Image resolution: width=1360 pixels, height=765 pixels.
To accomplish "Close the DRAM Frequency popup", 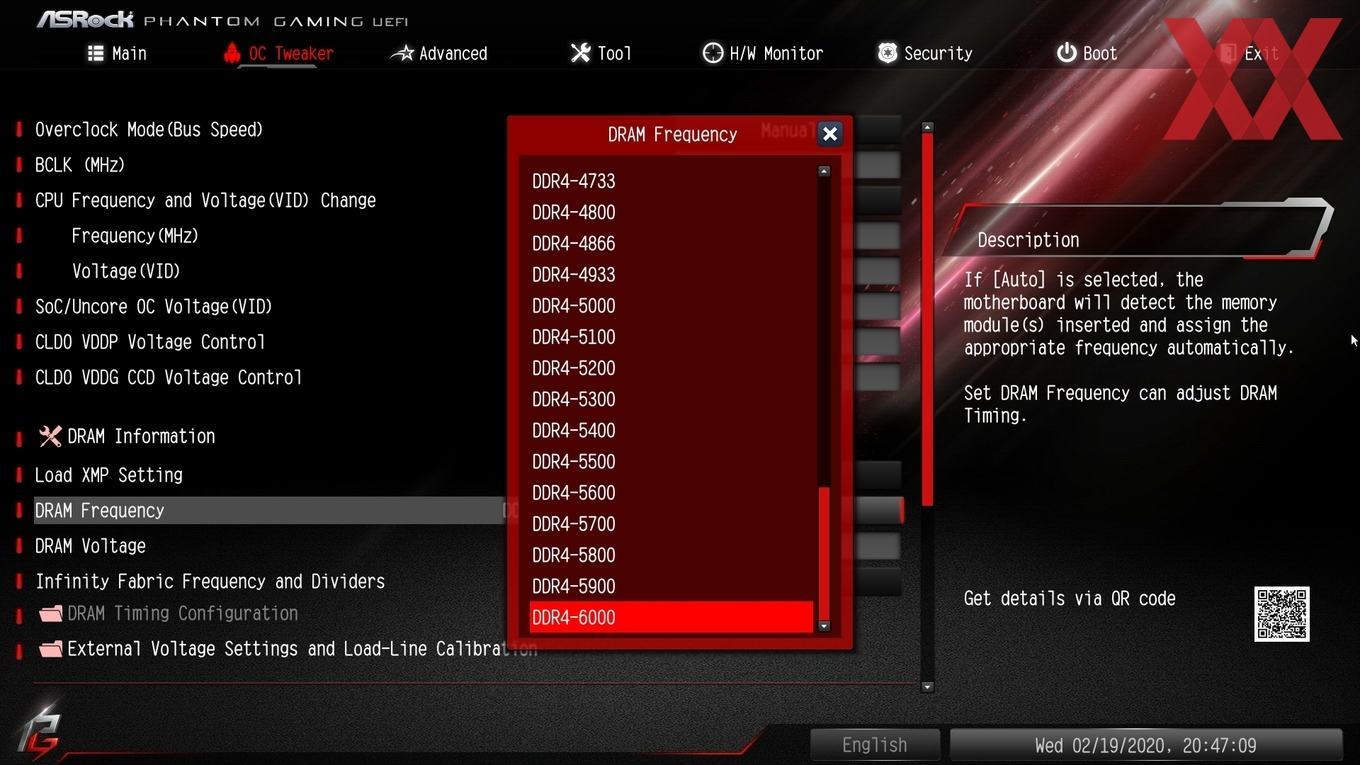I will click(x=830, y=134).
